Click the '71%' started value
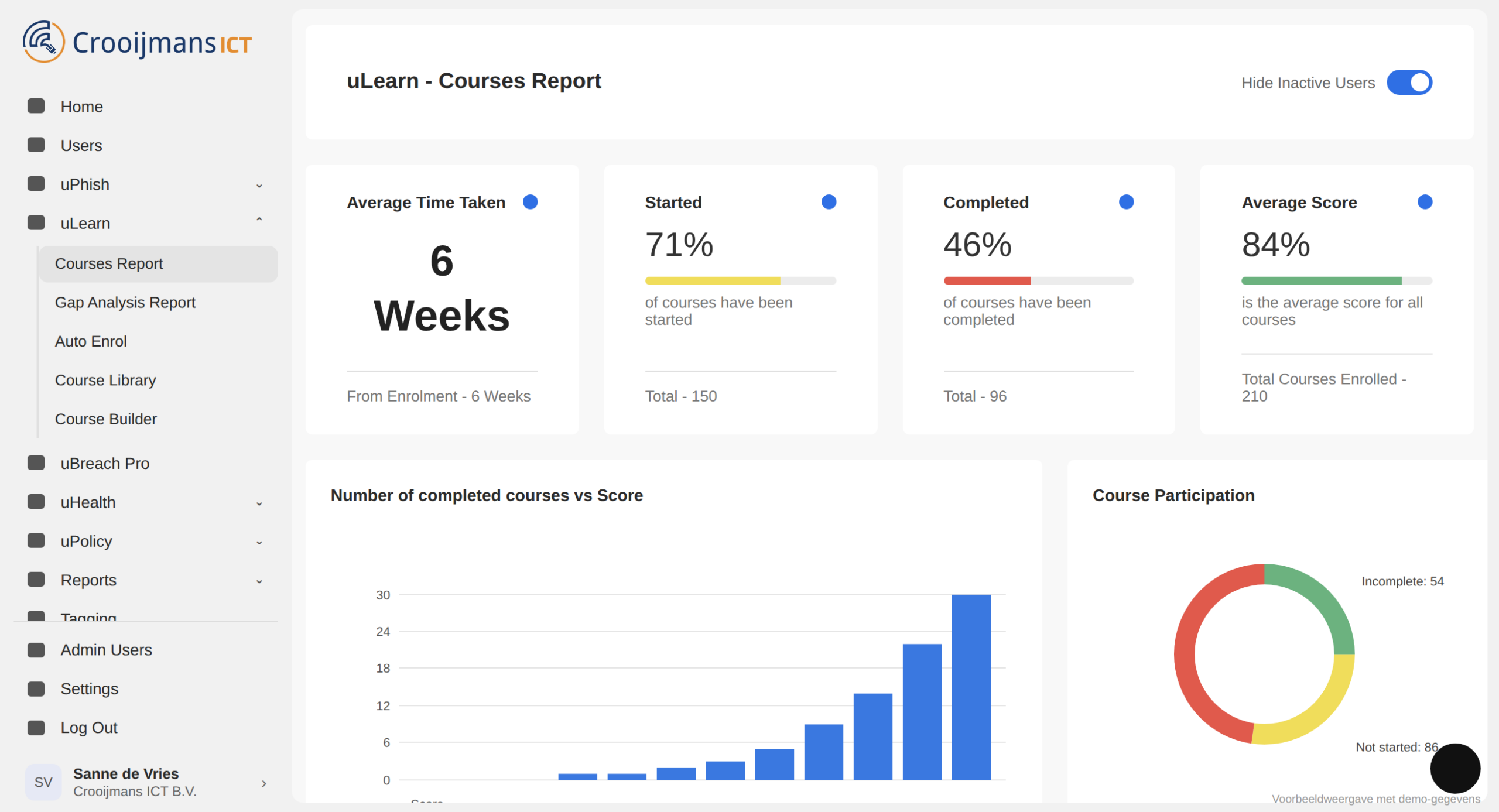This screenshot has height=812, width=1499. (x=679, y=245)
